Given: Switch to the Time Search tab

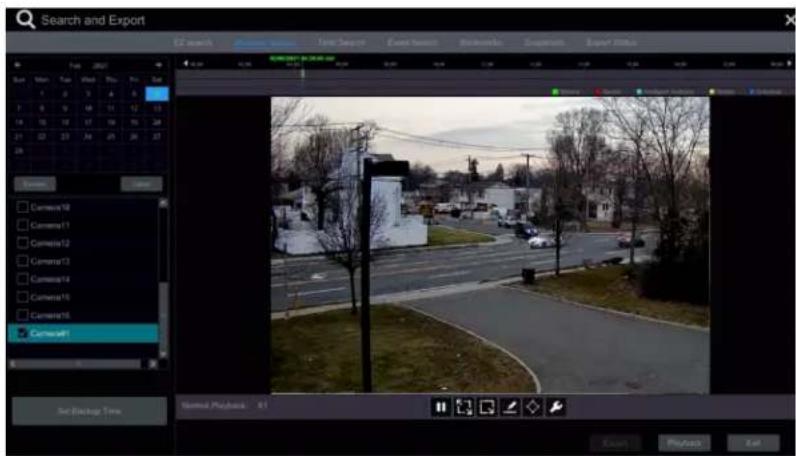Looking at the screenshot, I should (x=341, y=43).
